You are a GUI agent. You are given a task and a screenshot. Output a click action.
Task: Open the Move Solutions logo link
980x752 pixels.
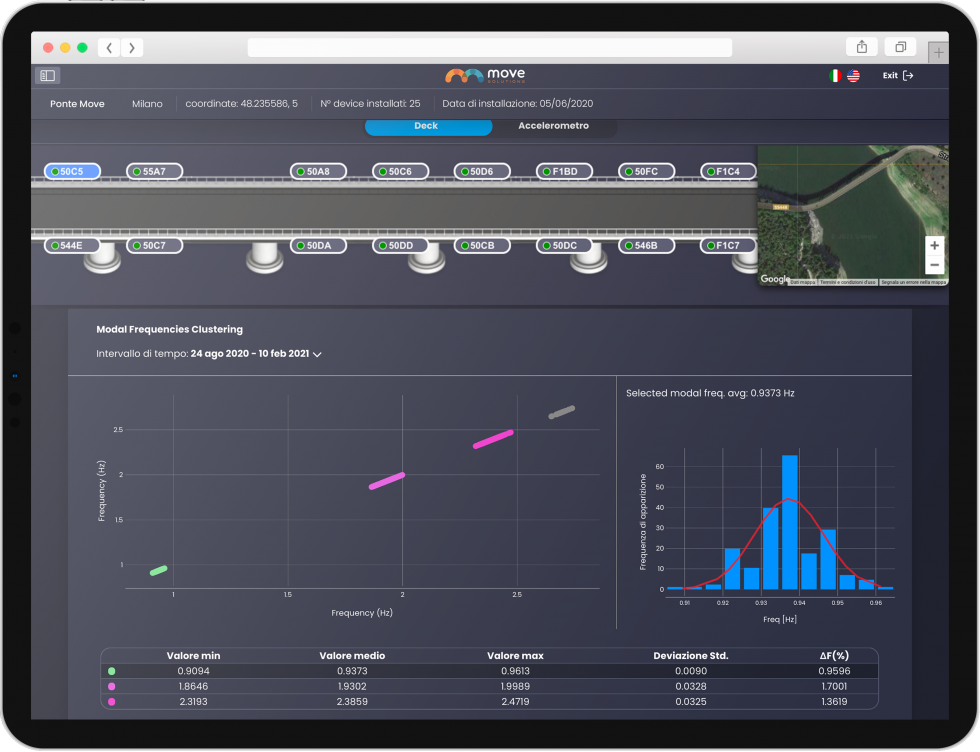pyautogui.click(x=485, y=75)
